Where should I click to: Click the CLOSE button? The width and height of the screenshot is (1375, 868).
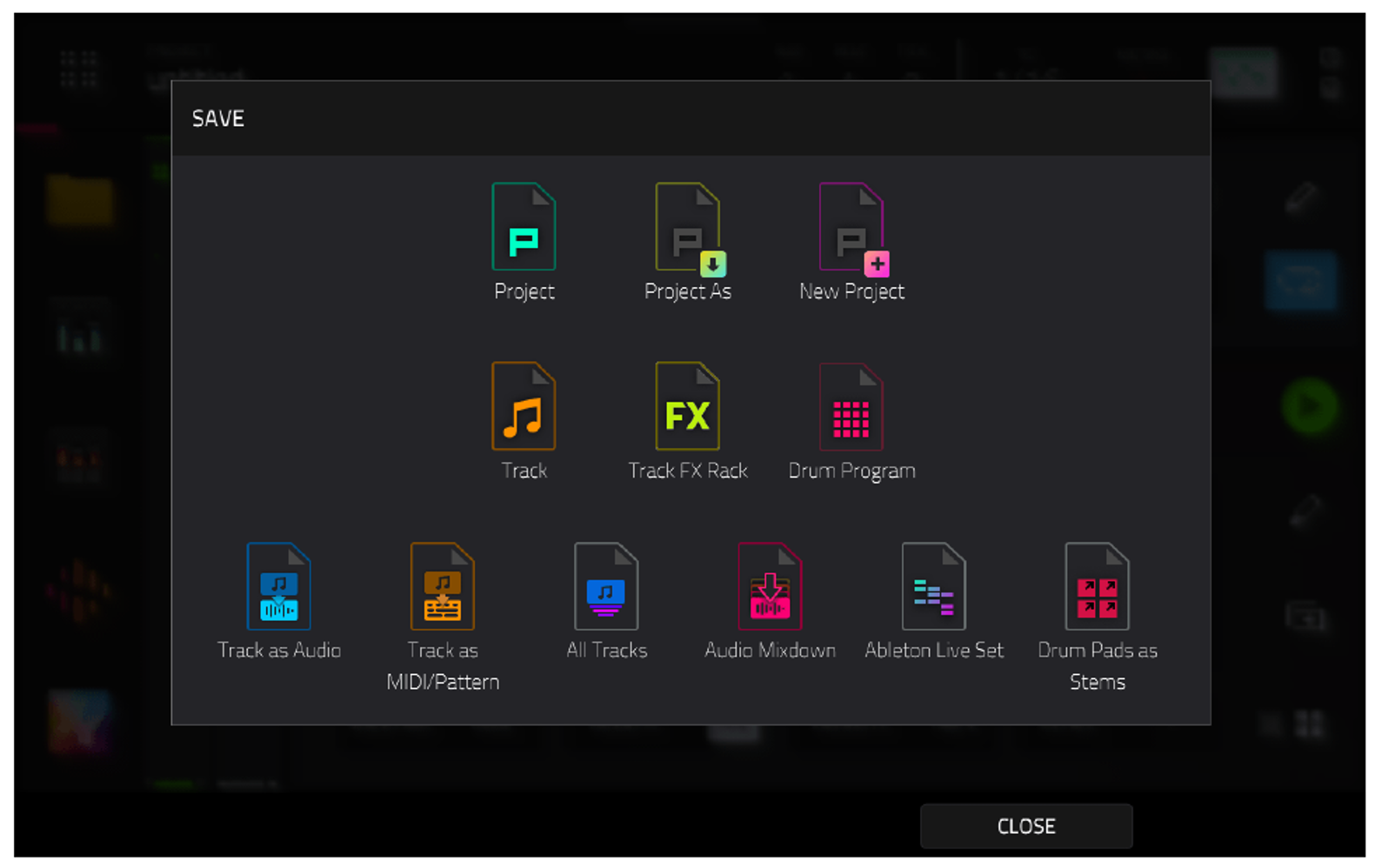point(1026,826)
